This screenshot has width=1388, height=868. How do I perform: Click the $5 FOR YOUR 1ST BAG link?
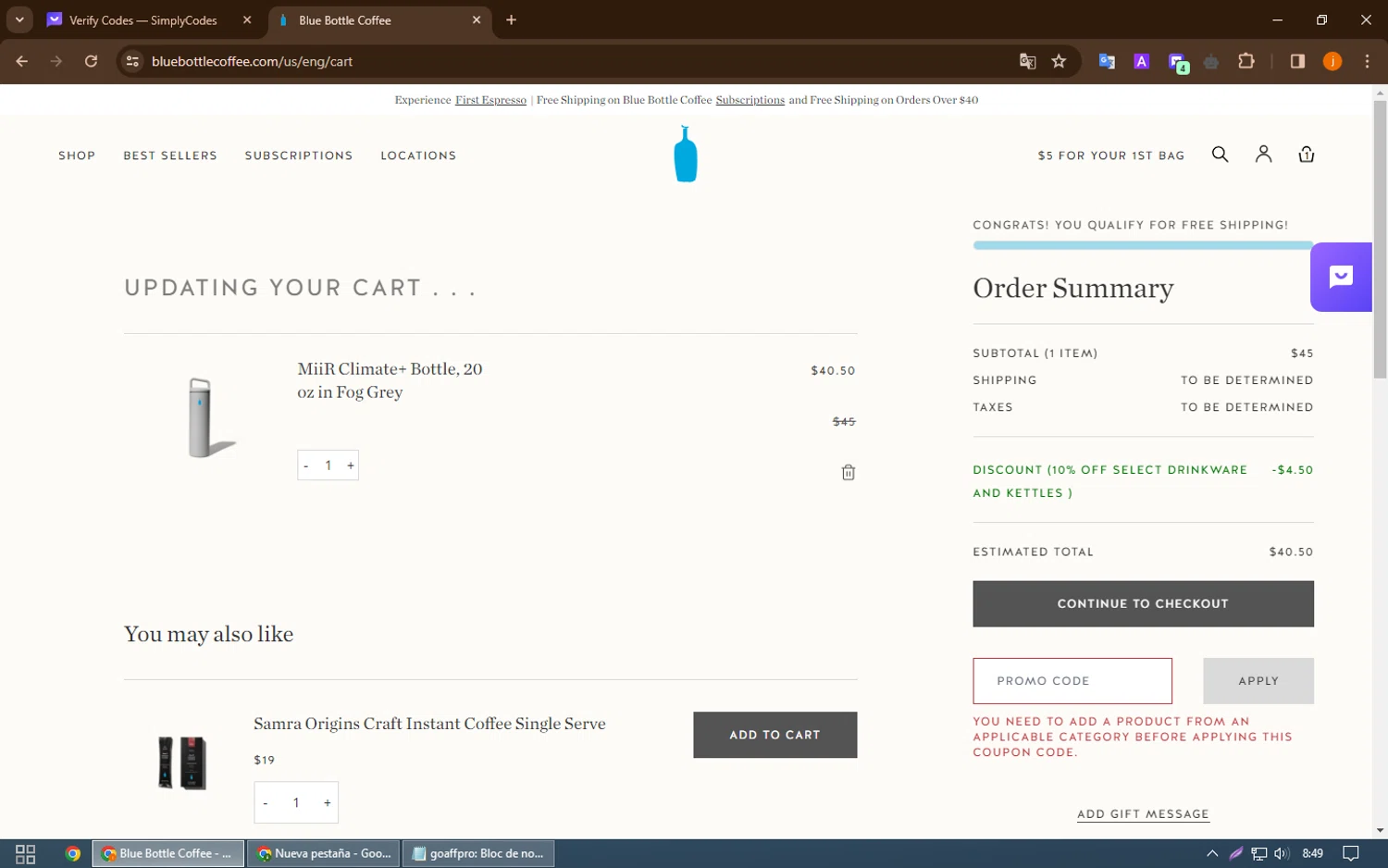[x=1111, y=155]
